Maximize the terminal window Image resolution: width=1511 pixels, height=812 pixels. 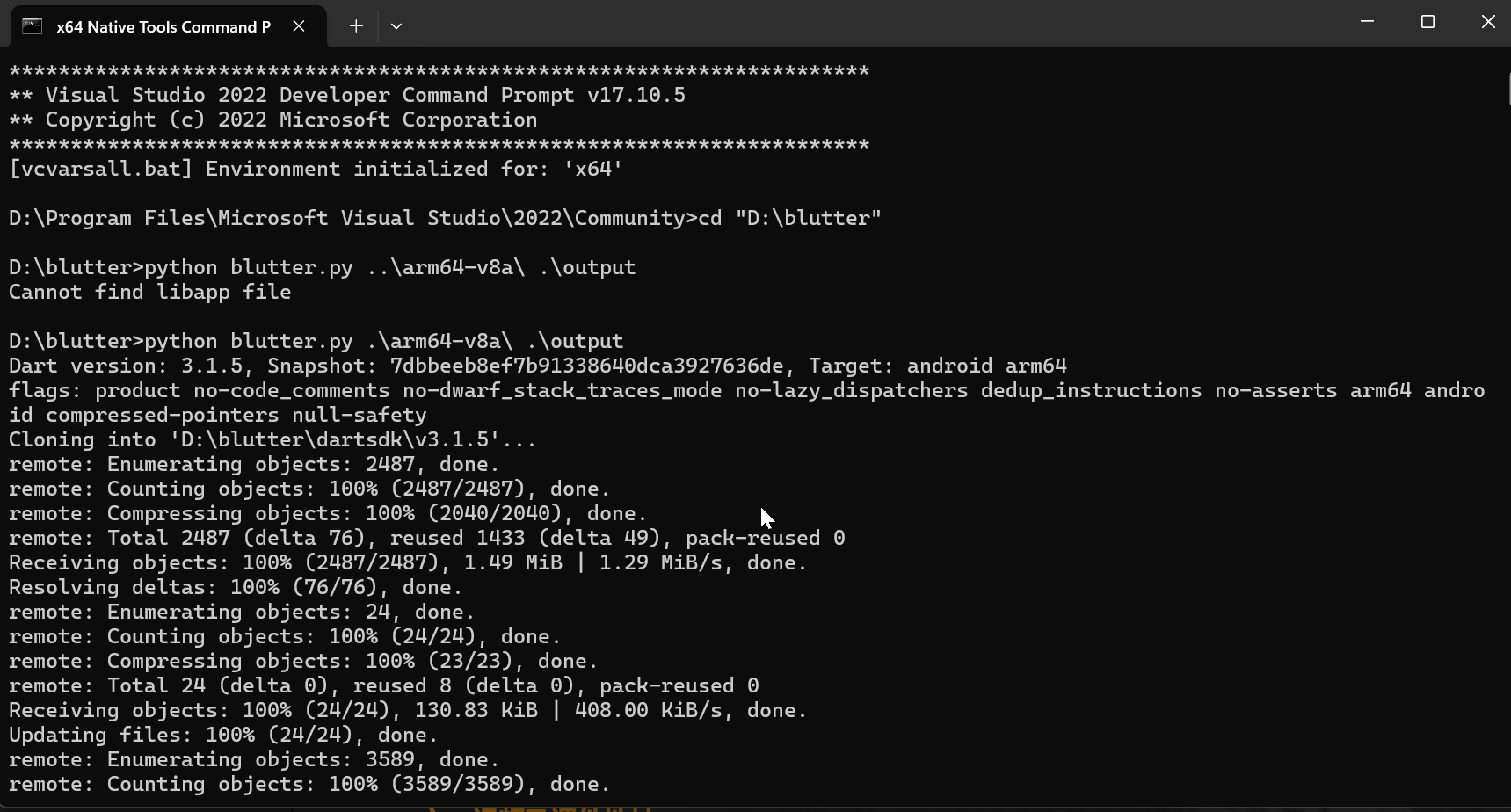[x=1427, y=22]
